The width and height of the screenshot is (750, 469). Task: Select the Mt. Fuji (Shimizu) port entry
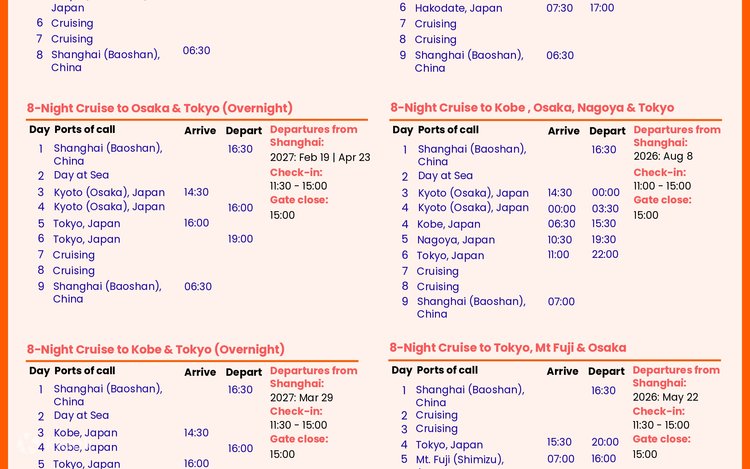pyautogui.click(x=459, y=459)
